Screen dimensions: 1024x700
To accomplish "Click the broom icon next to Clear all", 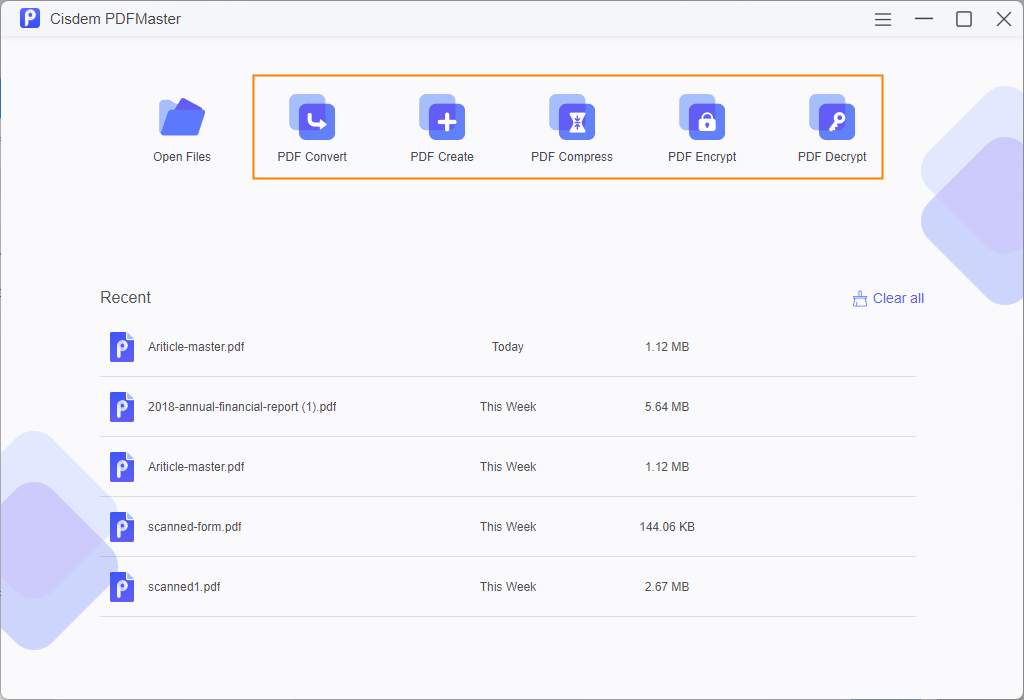I will (x=859, y=298).
